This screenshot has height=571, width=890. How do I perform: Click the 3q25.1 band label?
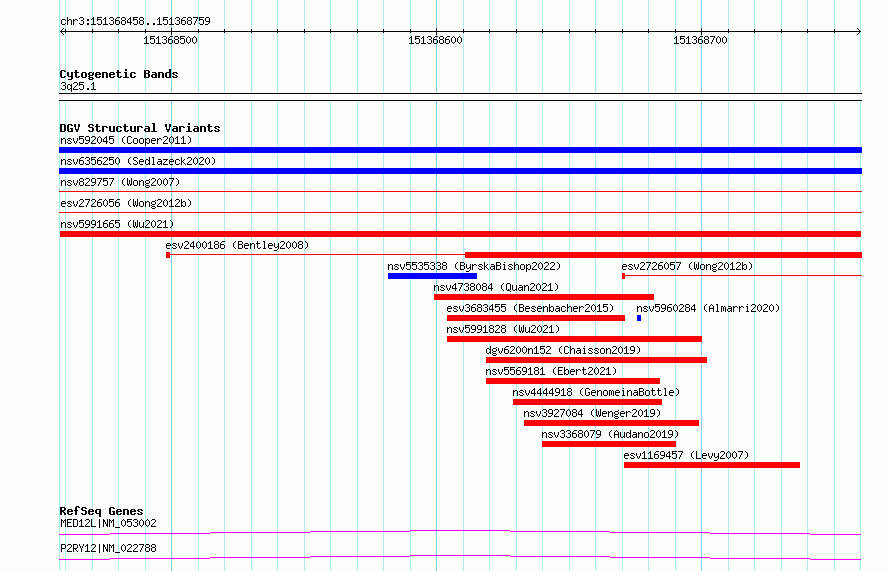pyautogui.click(x=78, y=86)
